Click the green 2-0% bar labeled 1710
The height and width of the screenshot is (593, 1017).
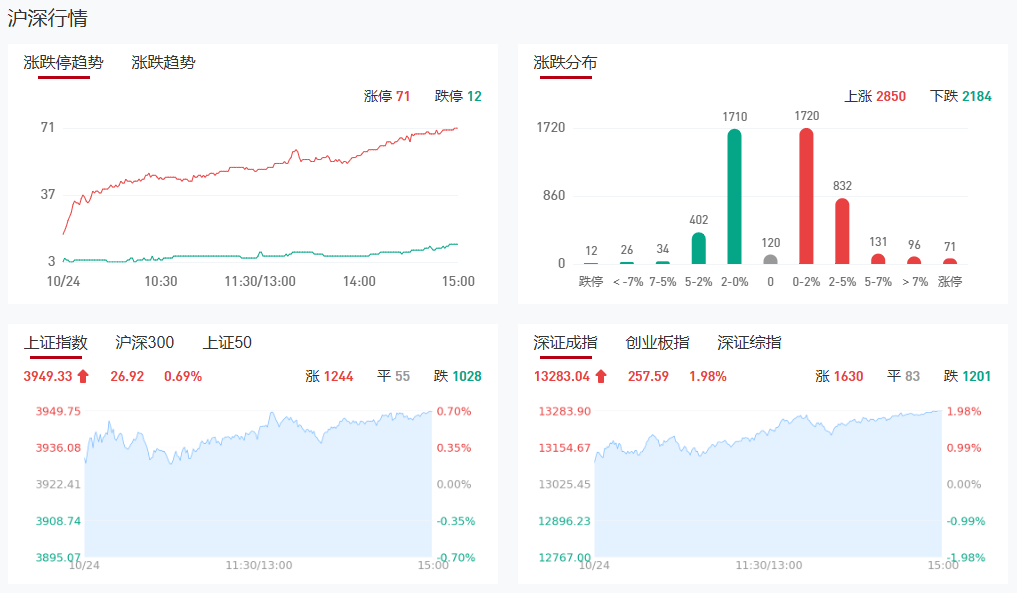pos(734,196)
